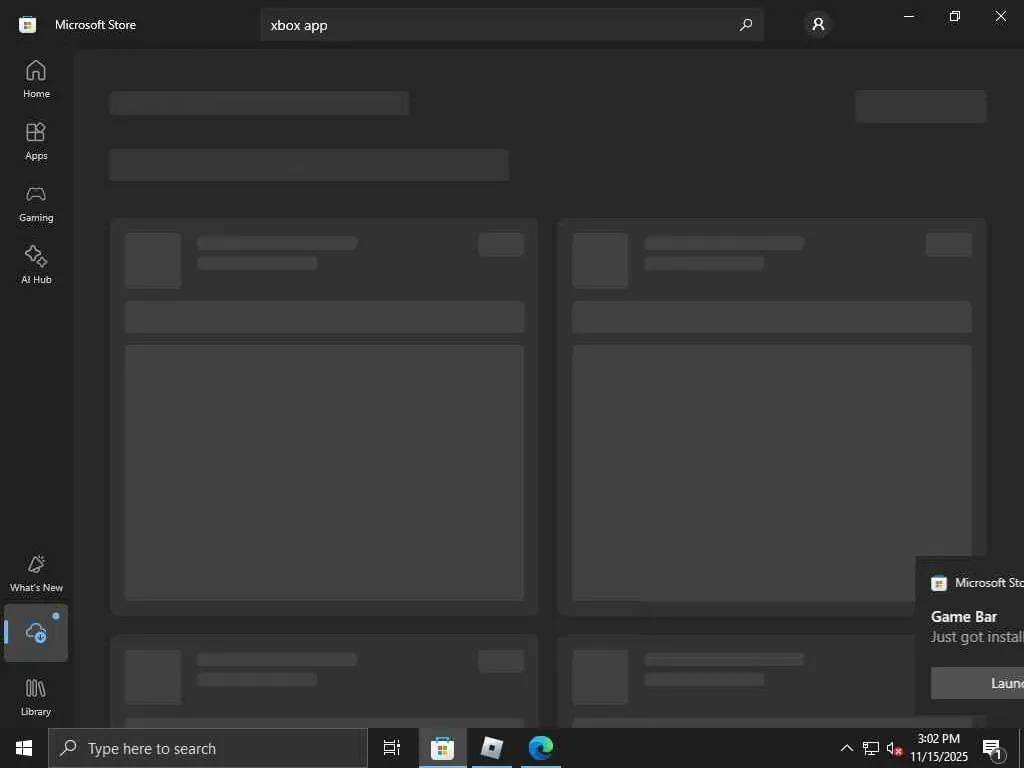This screenshot has width=1024, height=768.
Task: Click the search magnifier icon
Action: pos(745,25)
